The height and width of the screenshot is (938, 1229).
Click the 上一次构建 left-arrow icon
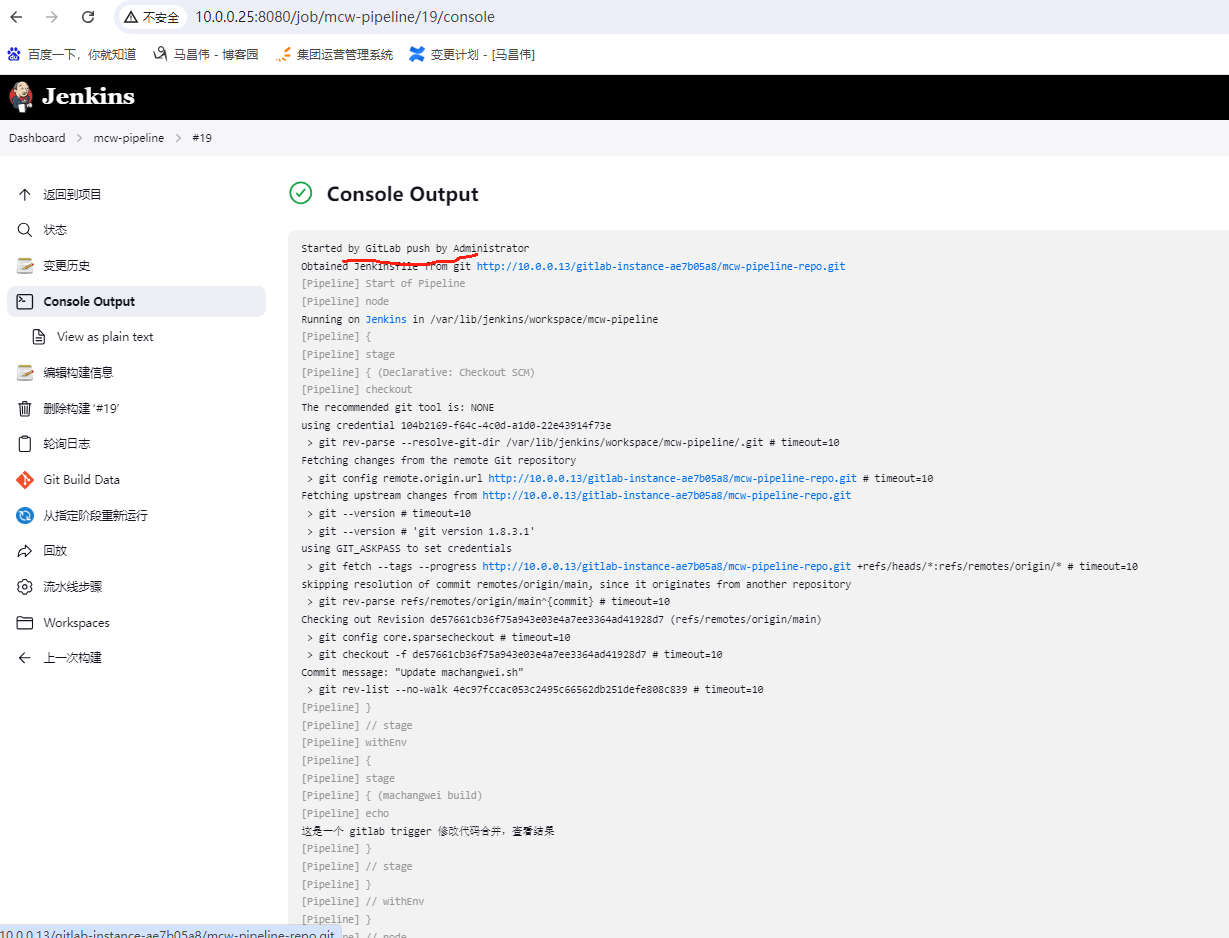pyautogui.click(x=25, y=658)
